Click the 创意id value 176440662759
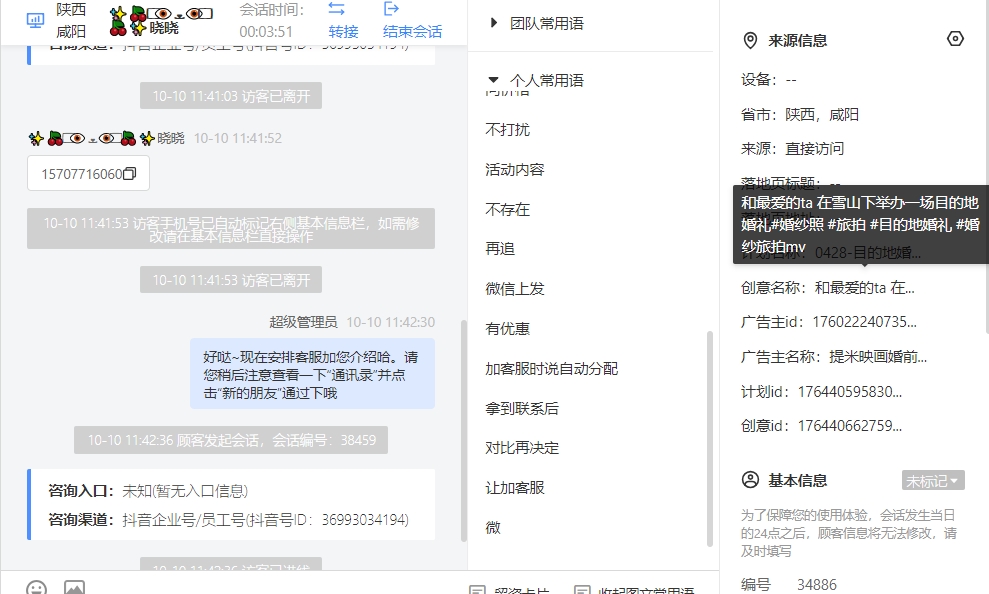The height and width of the screenshot is (594, 989). (850, 426)
